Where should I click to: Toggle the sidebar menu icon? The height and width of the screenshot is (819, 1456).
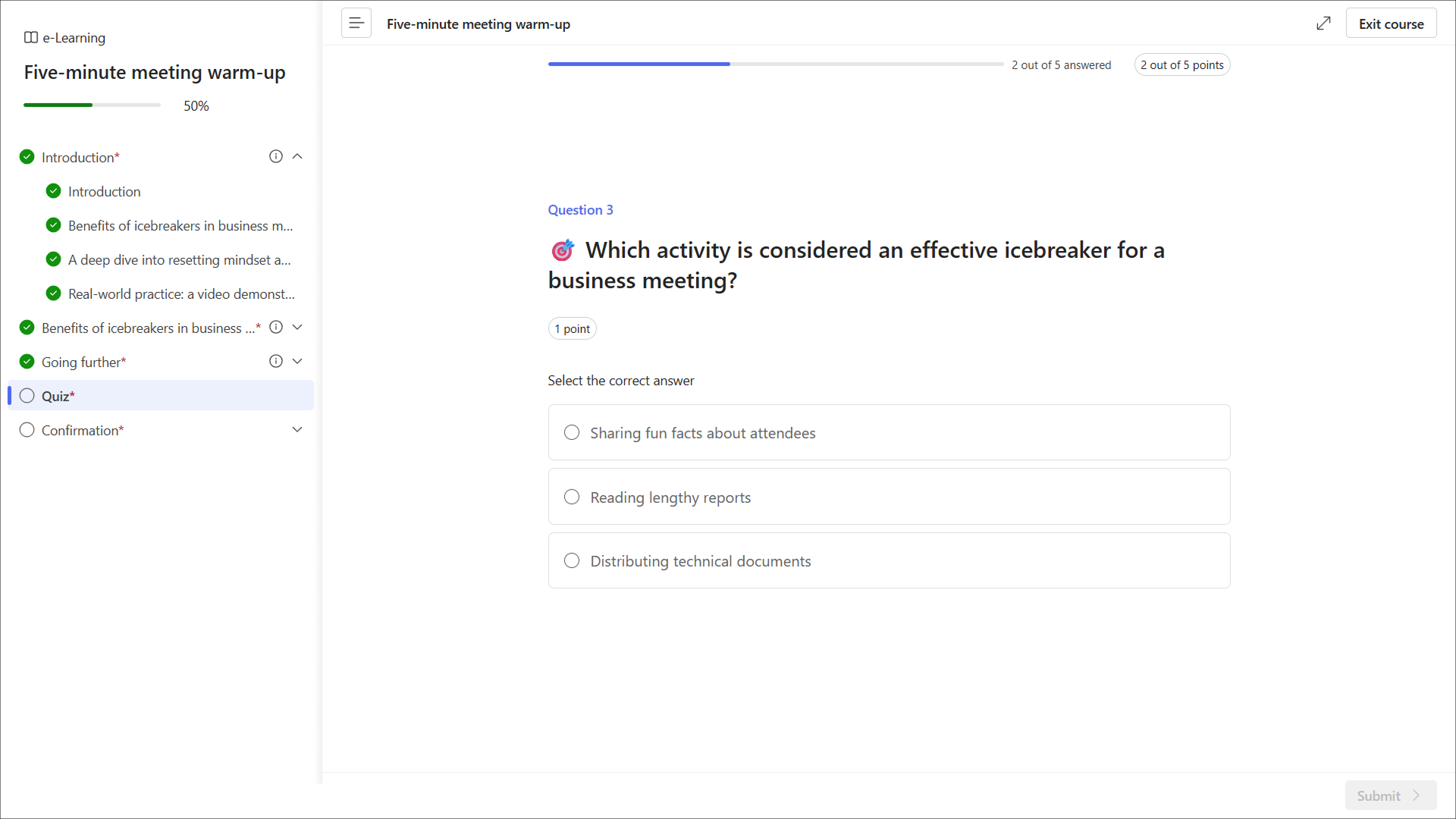356,24
